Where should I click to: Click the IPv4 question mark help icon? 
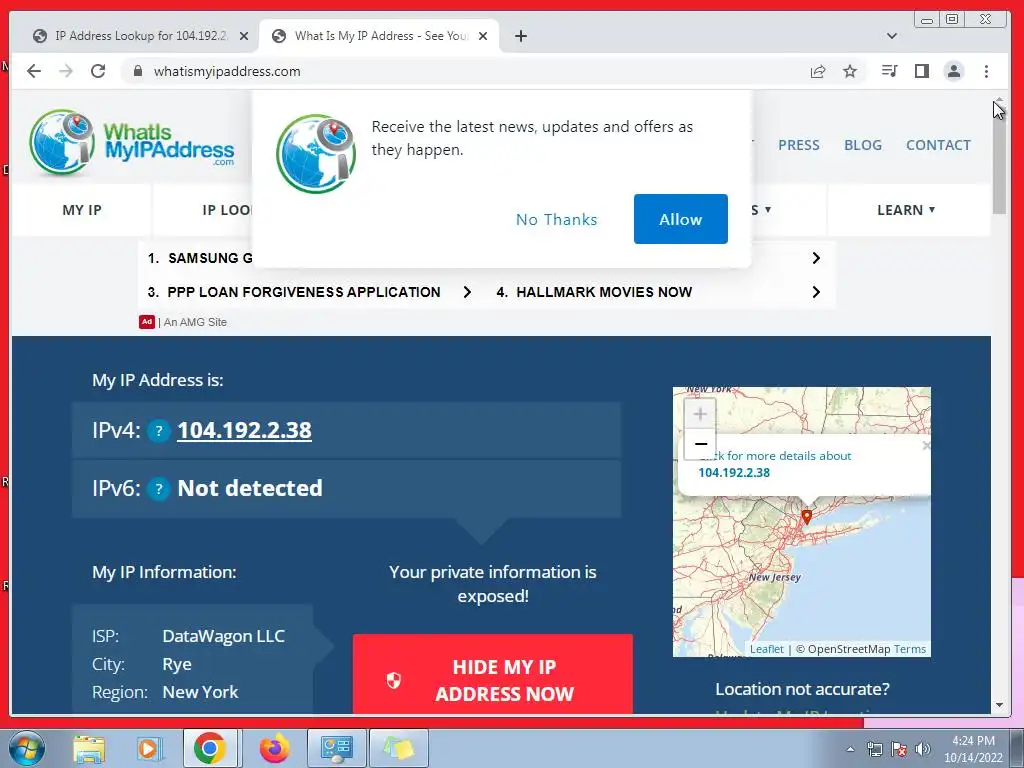tap(159, 431)
